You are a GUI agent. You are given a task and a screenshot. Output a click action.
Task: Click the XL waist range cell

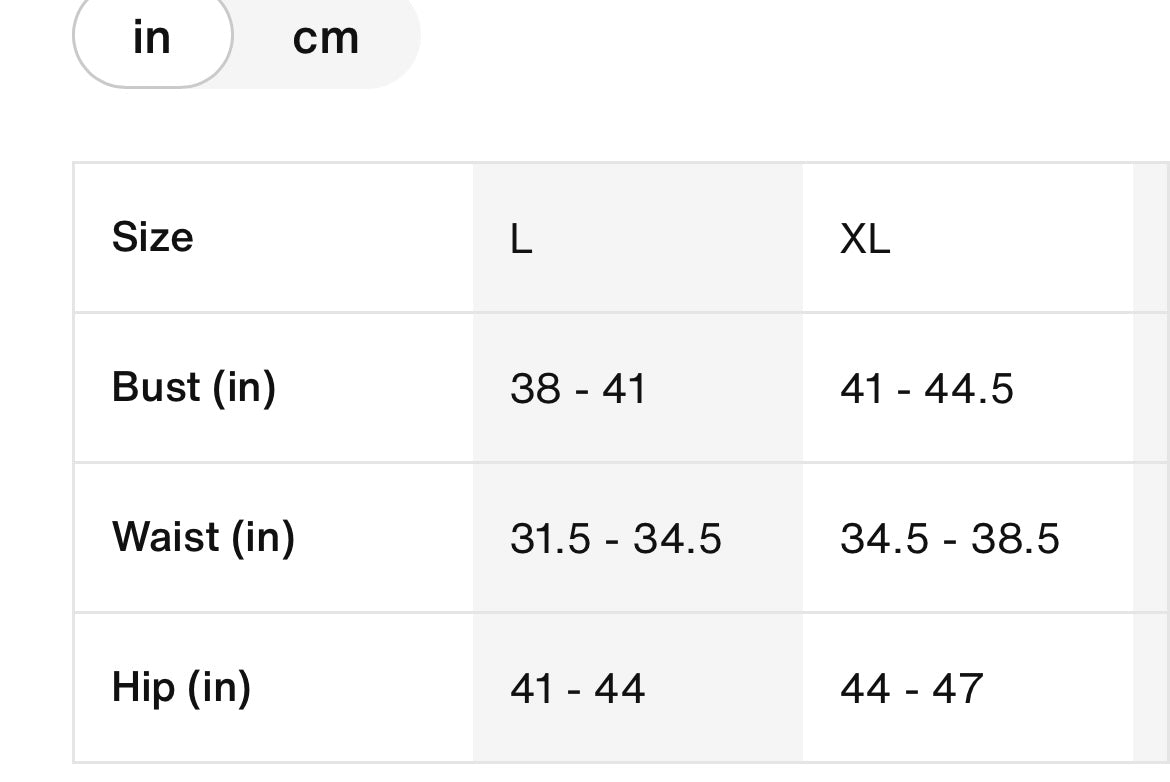point(950,538)
